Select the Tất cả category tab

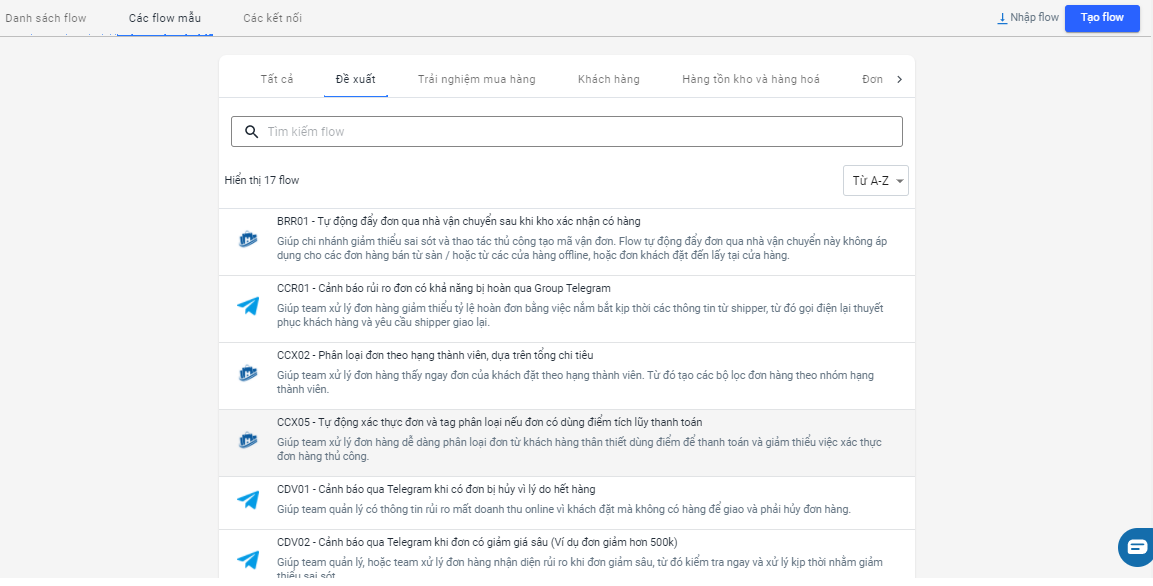[x=277, y=79]
